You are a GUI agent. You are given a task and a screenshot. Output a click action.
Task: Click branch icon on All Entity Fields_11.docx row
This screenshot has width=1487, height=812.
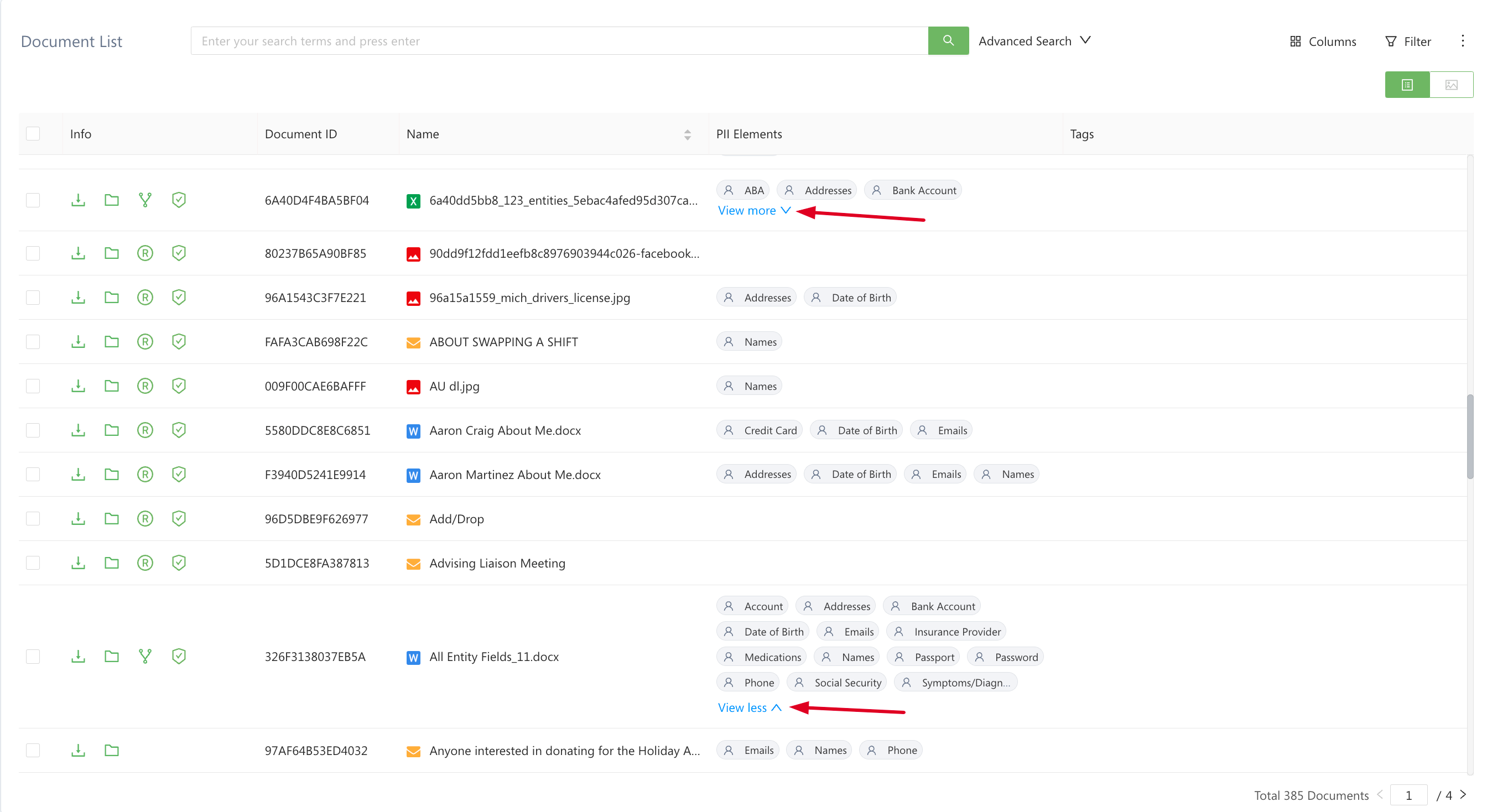pyautogui.click(x=145, y=656)
